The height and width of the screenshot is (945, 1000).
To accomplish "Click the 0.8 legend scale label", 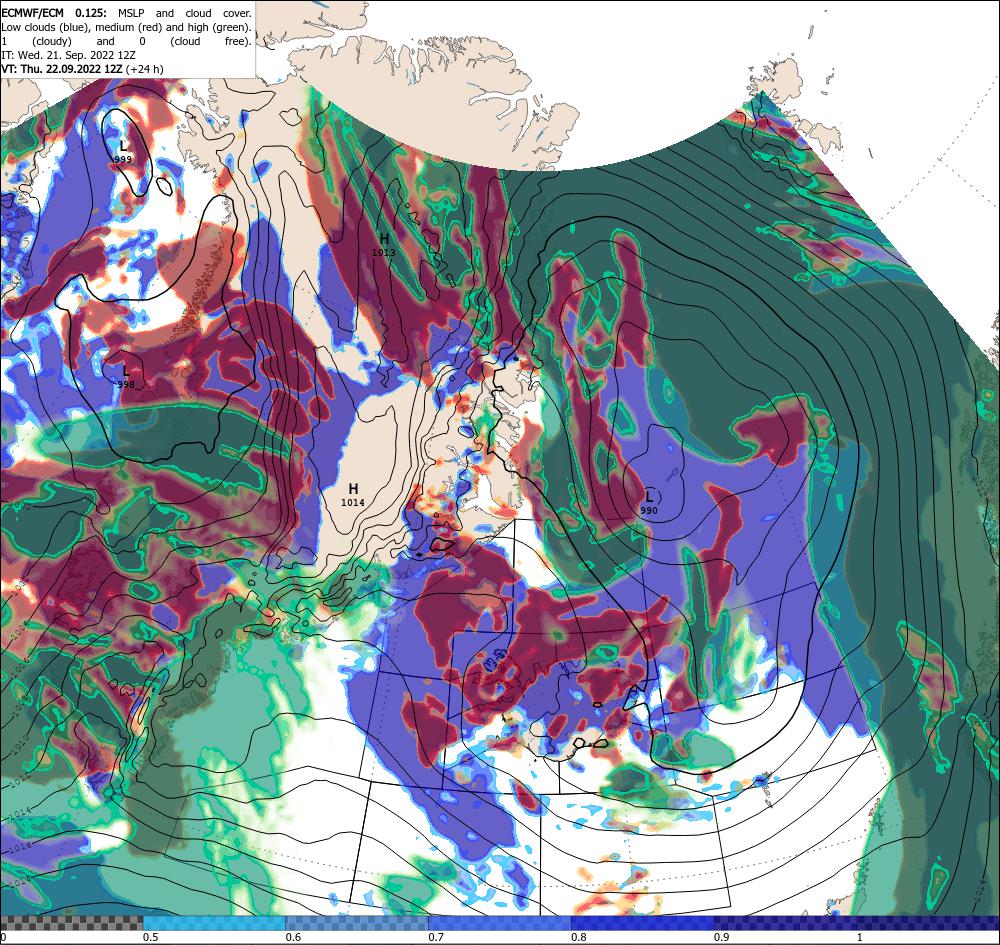I will (579, 937).
